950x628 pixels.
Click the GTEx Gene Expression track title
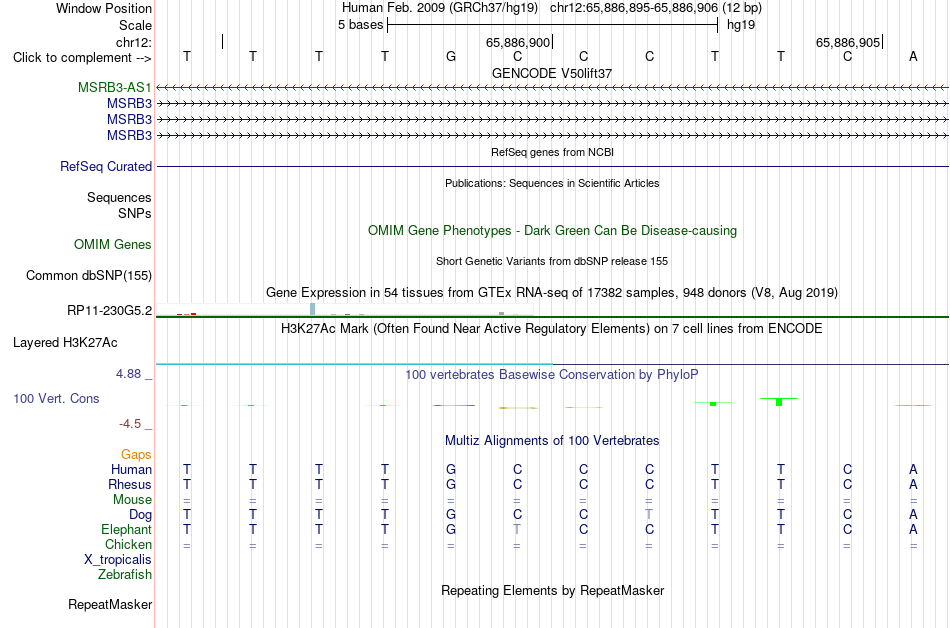coord(552,293)
